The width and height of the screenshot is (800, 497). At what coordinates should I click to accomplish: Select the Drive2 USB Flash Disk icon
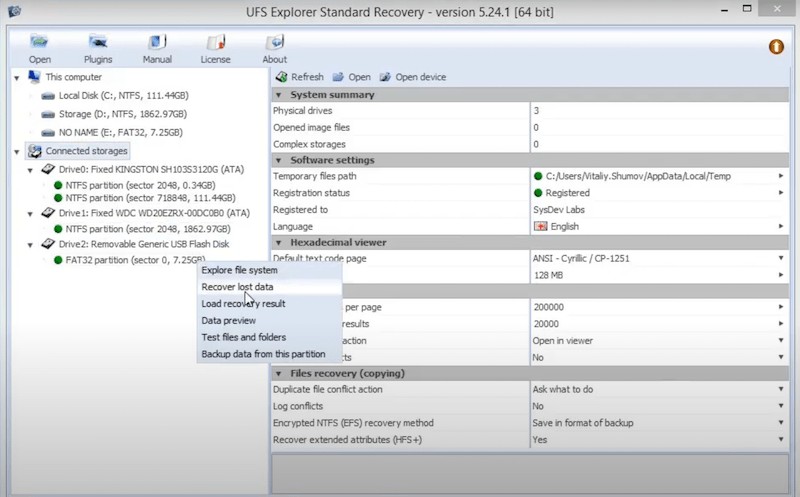(48, 244)
